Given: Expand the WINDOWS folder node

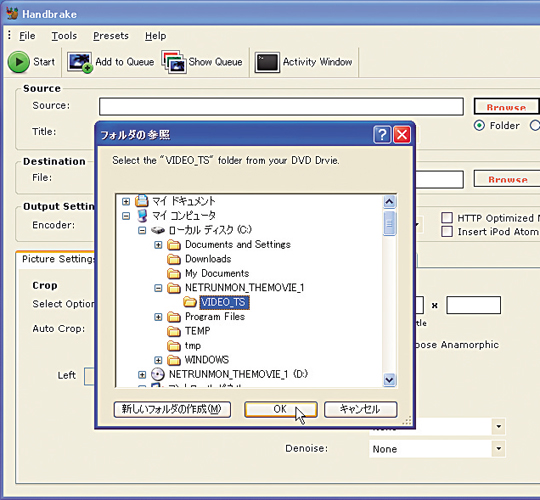Looking at the screenshot, I should coord(158,360).
